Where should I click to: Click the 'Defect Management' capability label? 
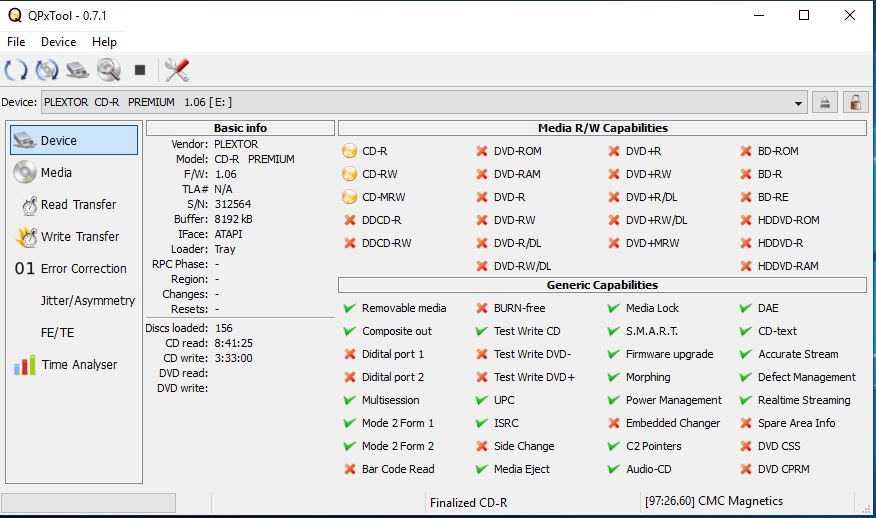tap(806, 377)
